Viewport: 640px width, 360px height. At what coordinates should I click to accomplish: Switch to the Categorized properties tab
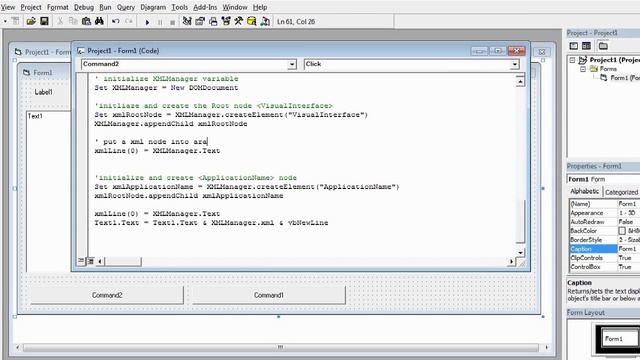[621, 192]
